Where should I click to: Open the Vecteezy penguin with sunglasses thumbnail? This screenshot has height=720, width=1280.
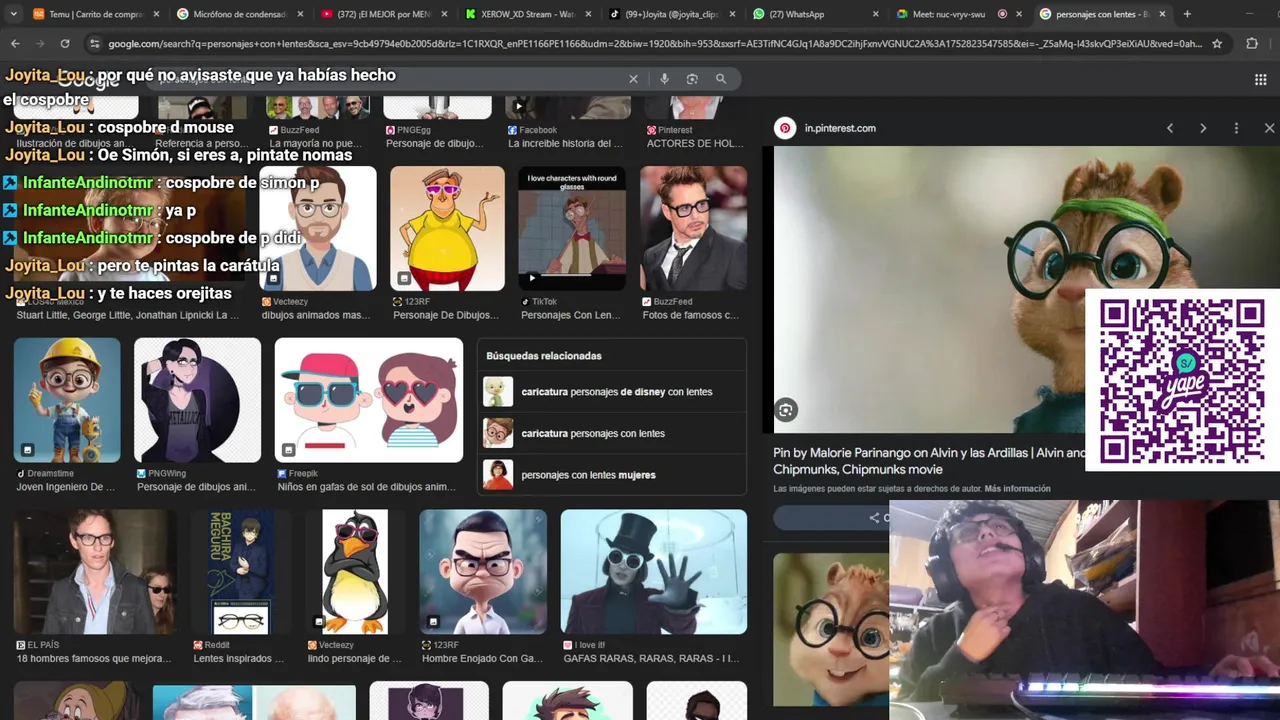(354, 572)
